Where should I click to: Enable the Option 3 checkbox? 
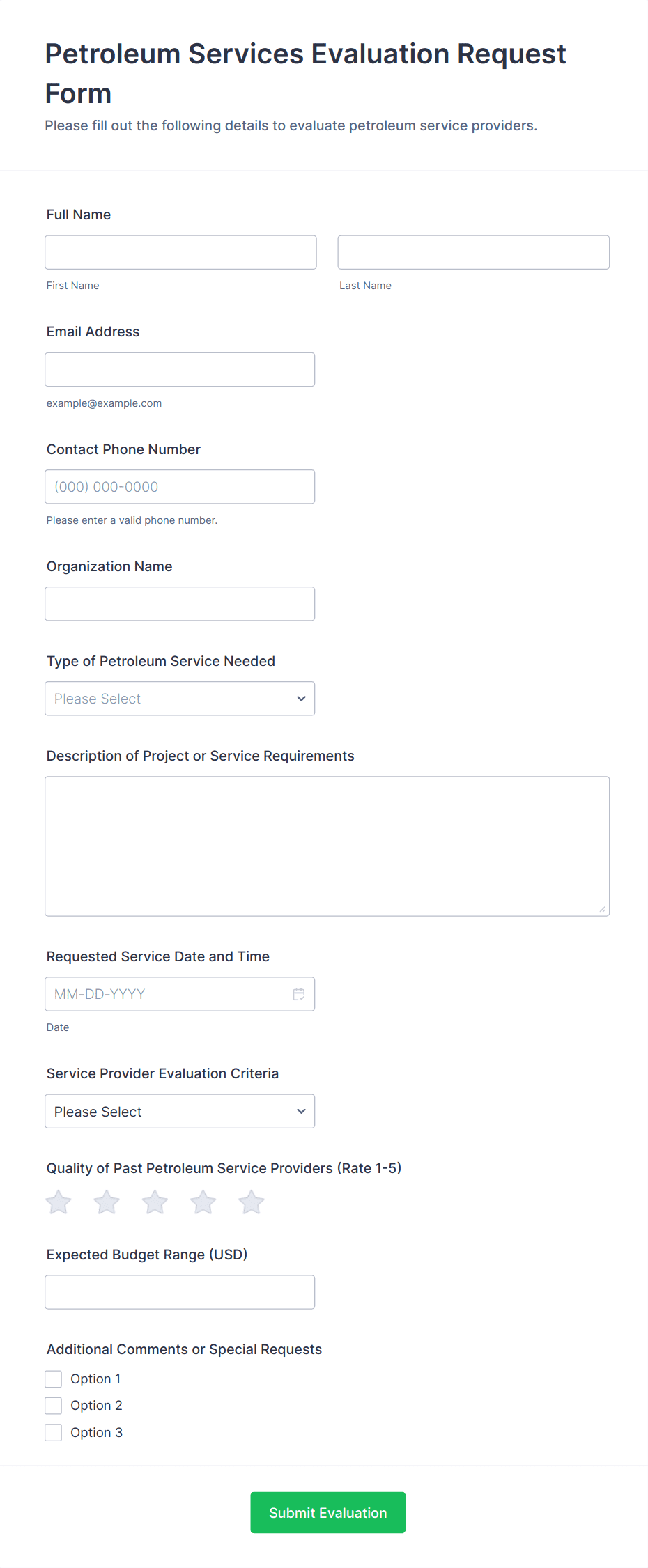(54, 1433)
